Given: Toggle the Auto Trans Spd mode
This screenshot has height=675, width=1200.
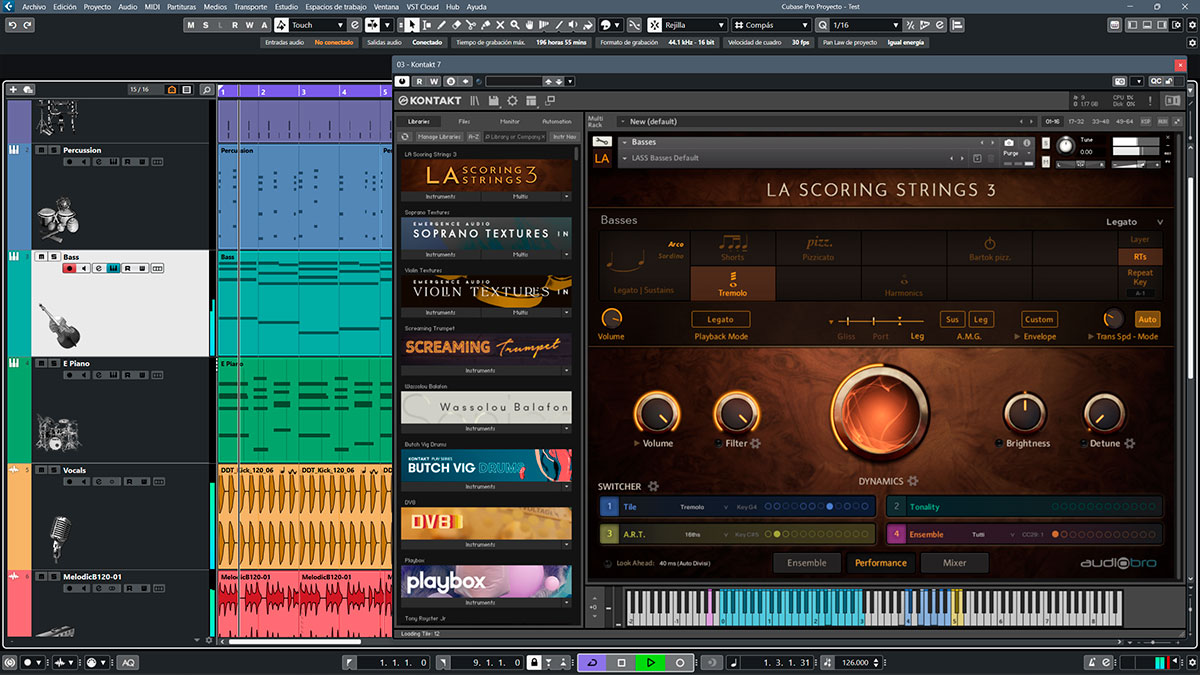Looking at the screenshot, I should click(x=1148, y=319).
